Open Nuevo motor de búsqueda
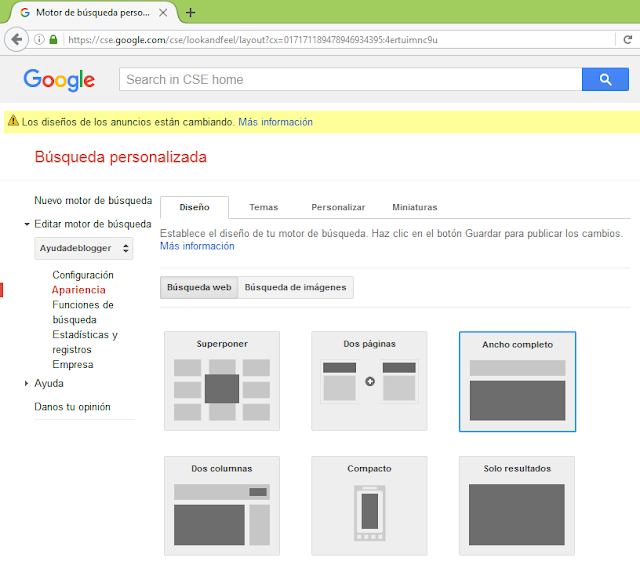 93,200
